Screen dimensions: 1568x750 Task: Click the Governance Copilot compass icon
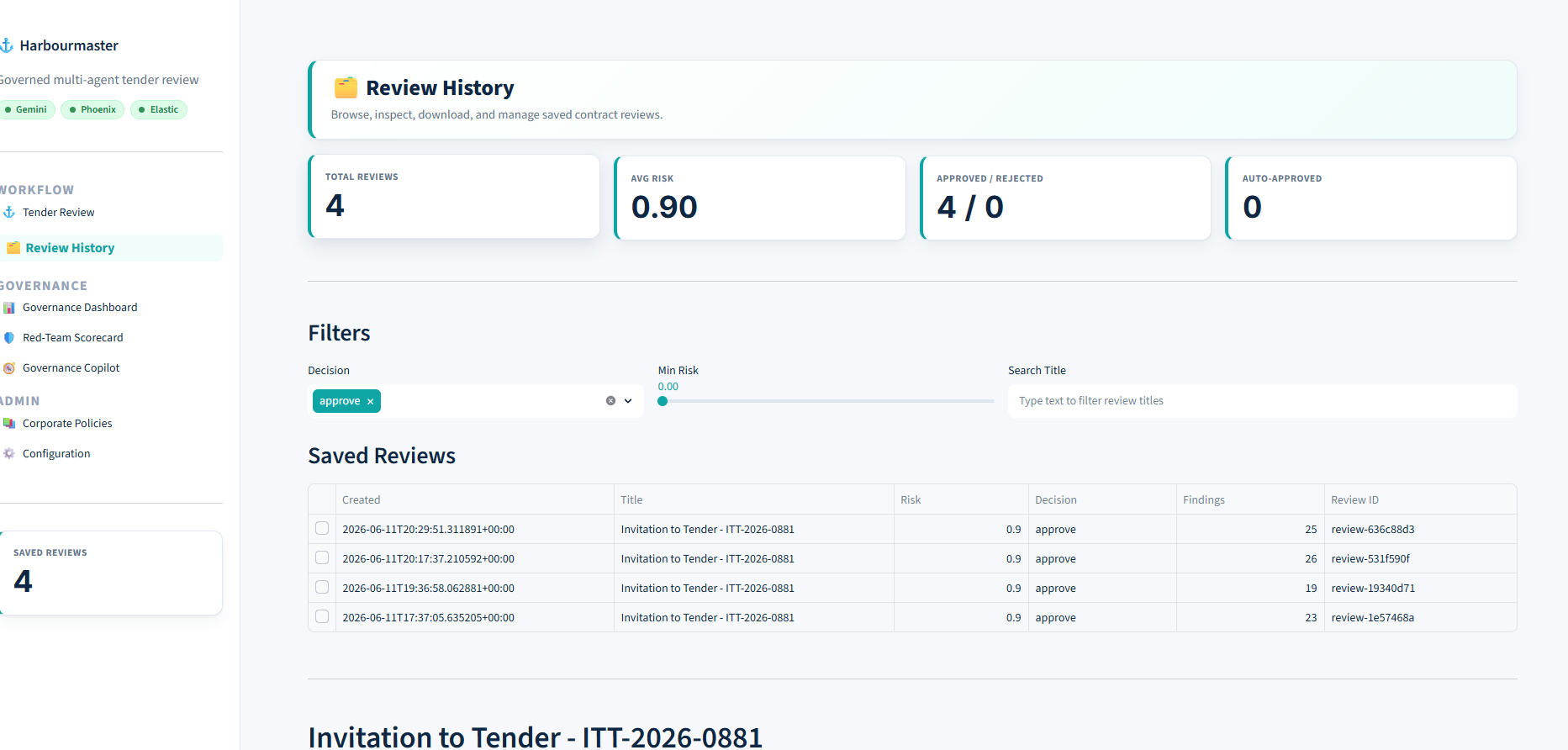point(9,368)
